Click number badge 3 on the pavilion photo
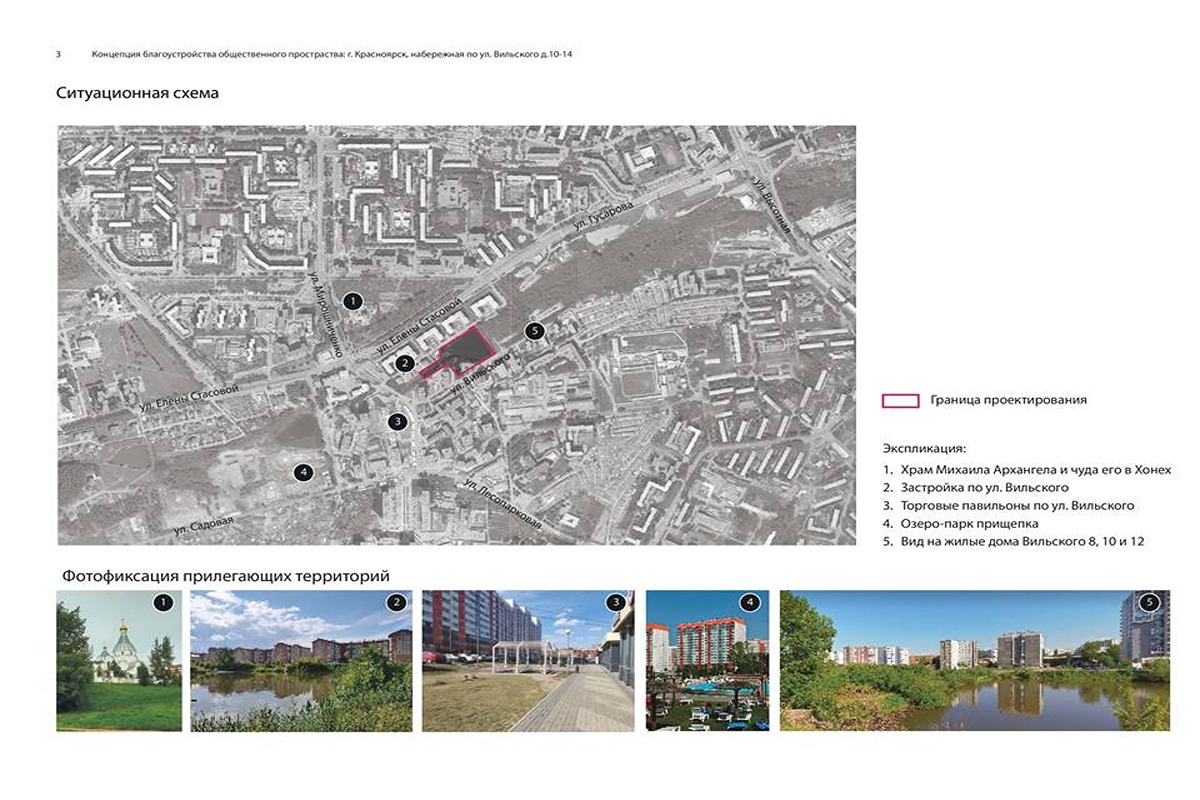 click(x=616, y=602)
